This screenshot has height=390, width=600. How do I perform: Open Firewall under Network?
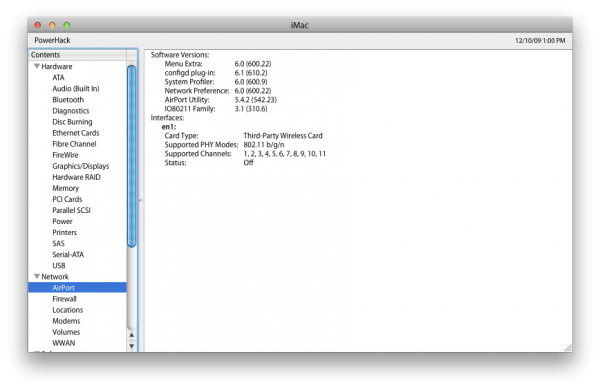(x=64, y=299)
